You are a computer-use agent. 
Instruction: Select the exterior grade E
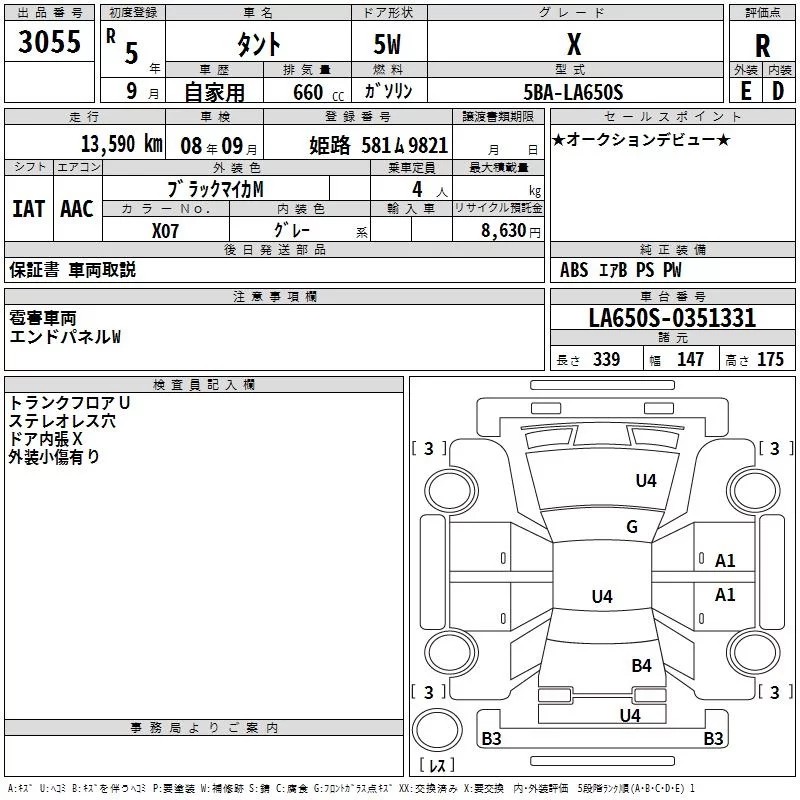[745, 91]
